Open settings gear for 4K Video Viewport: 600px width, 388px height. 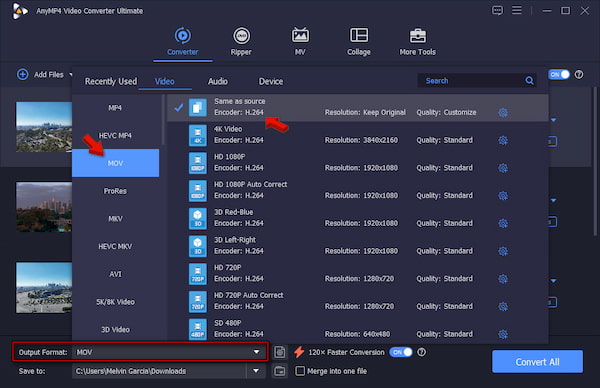tap(503, 140)
